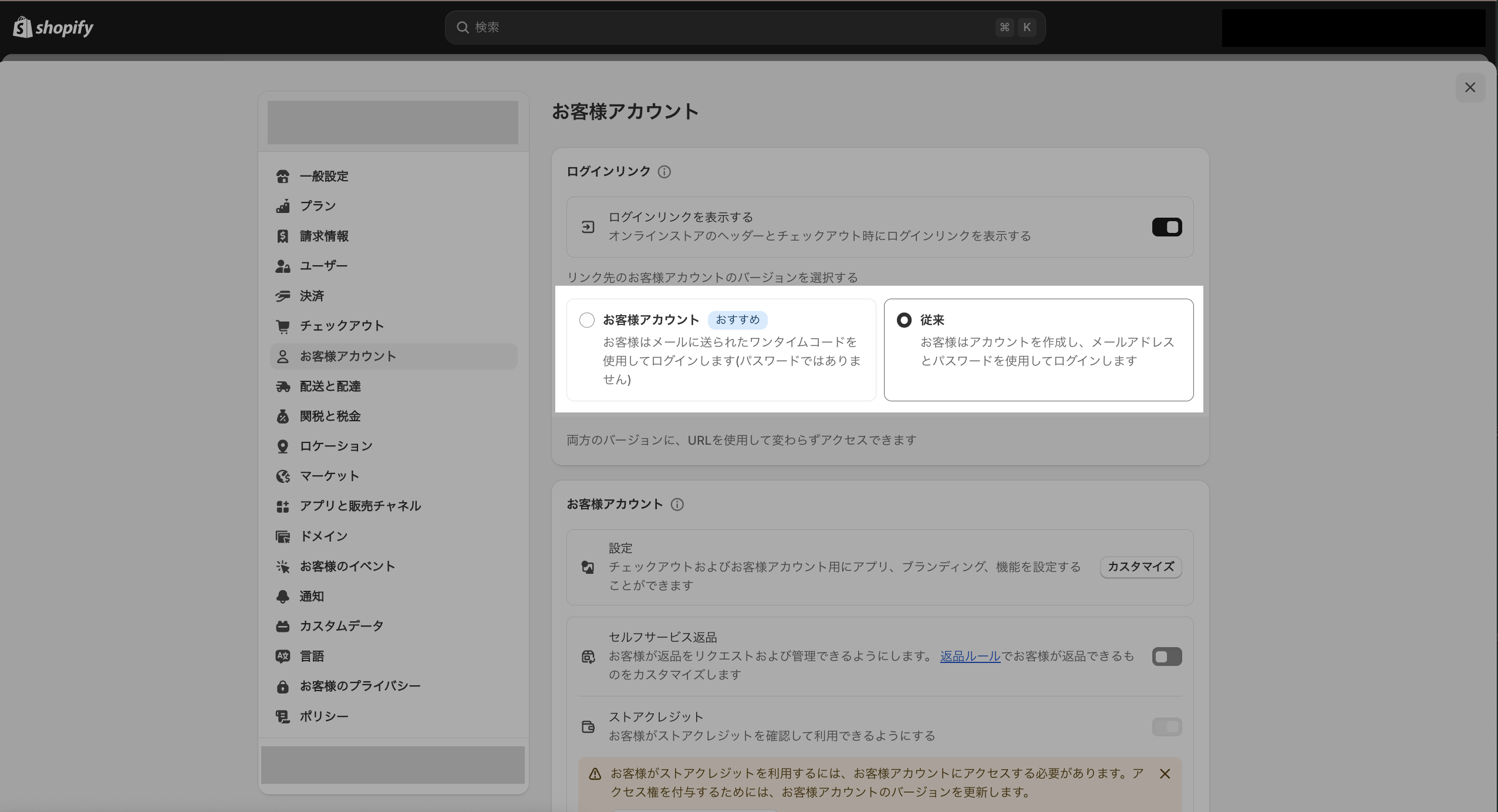Open 関税と税金 settings
This screenshot has height=812, width=1498.
(393, 416)
